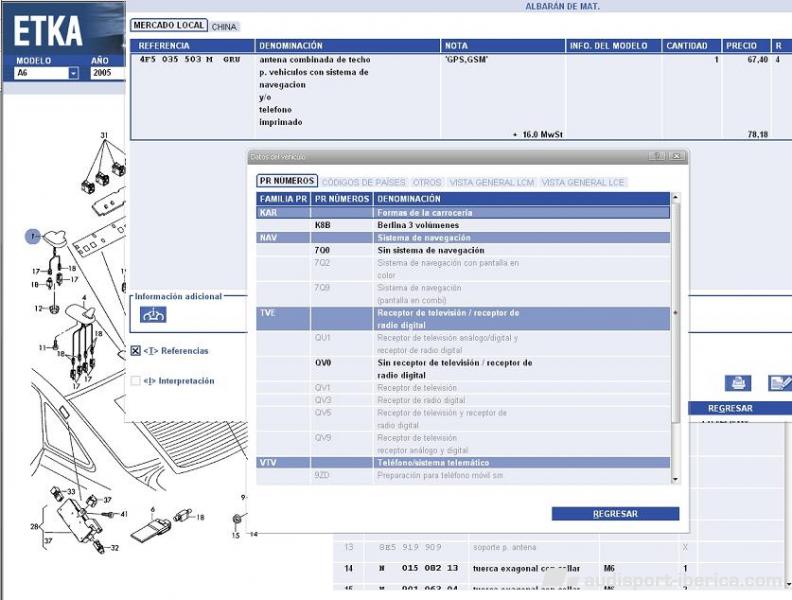Screen dimensions: 792x600
Task: Select the QV3 Receptor de radio digital row
Action: pyautogui.click(x=463, y=401)
